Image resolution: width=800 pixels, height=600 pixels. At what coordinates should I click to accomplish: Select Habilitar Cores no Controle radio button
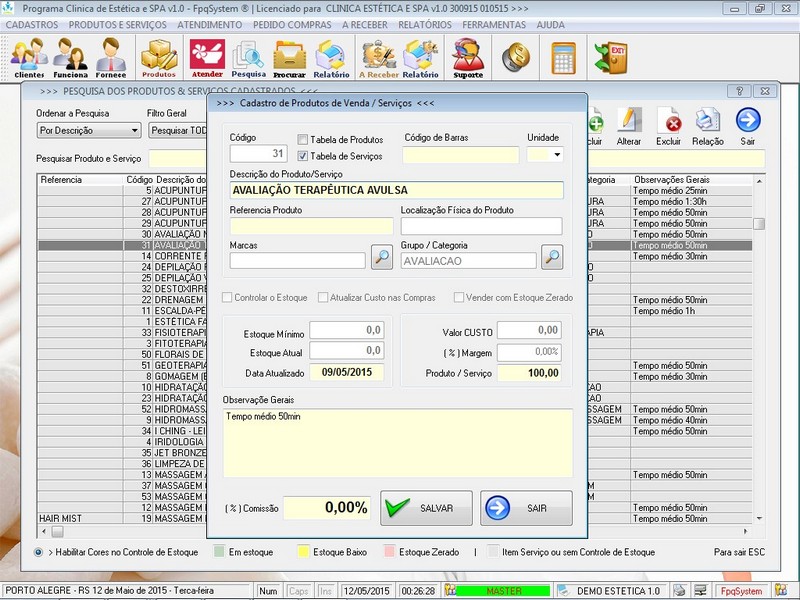[x=38, y=552]
